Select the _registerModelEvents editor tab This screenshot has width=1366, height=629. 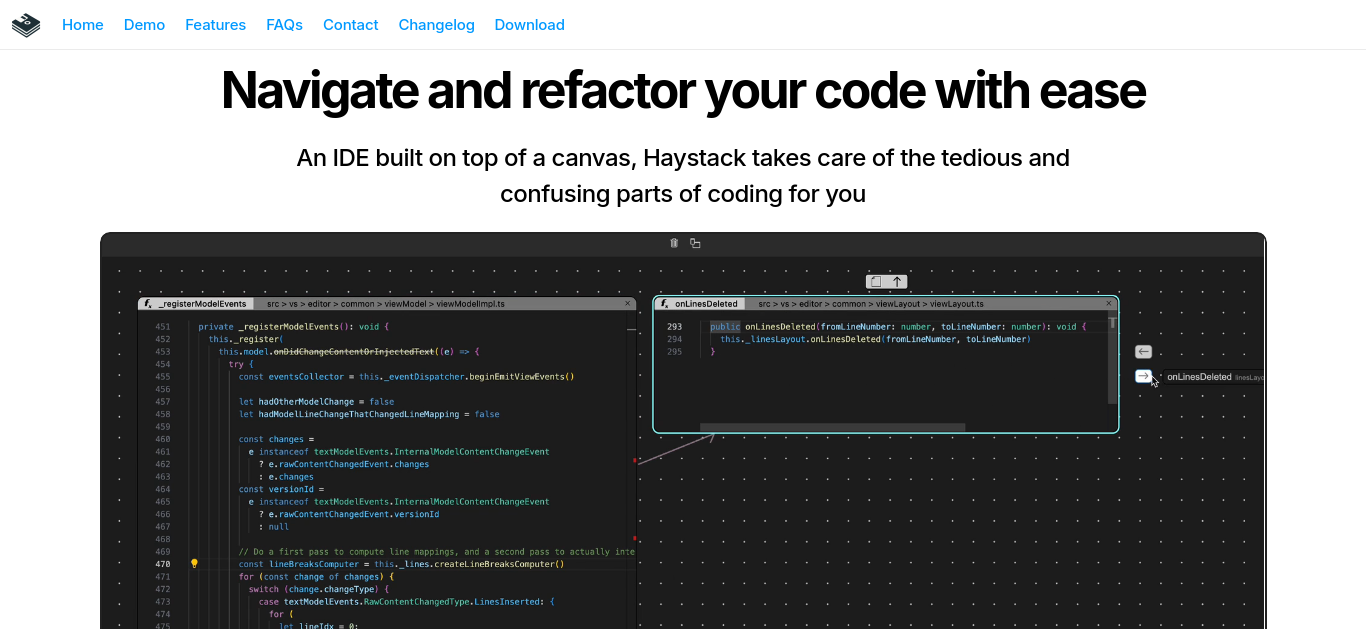[x=196, y=303]
